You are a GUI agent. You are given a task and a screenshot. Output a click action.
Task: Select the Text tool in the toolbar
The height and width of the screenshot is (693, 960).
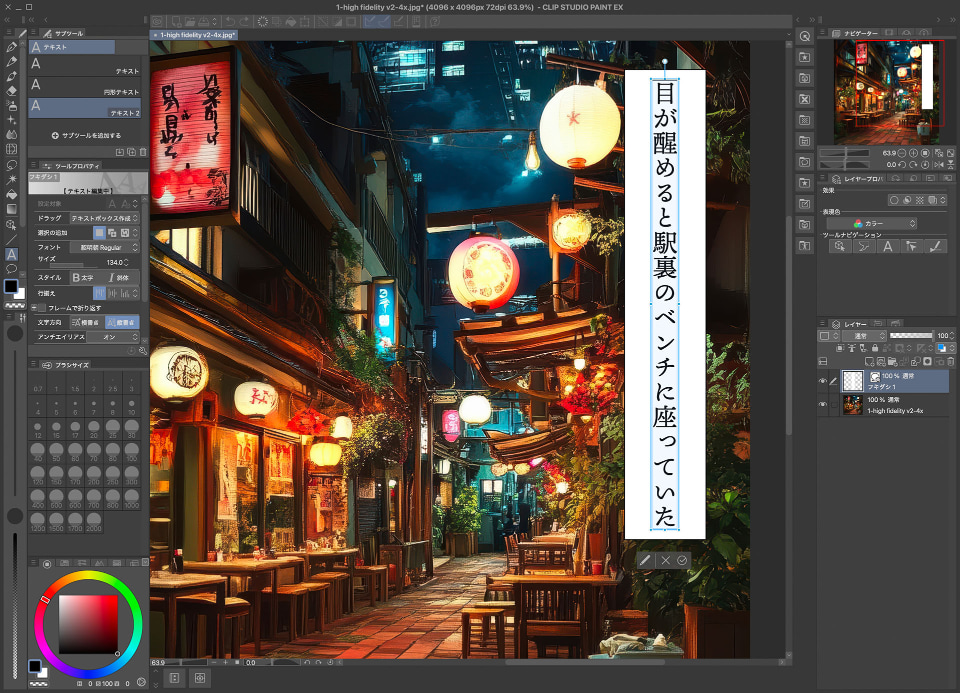coord(11,254)
